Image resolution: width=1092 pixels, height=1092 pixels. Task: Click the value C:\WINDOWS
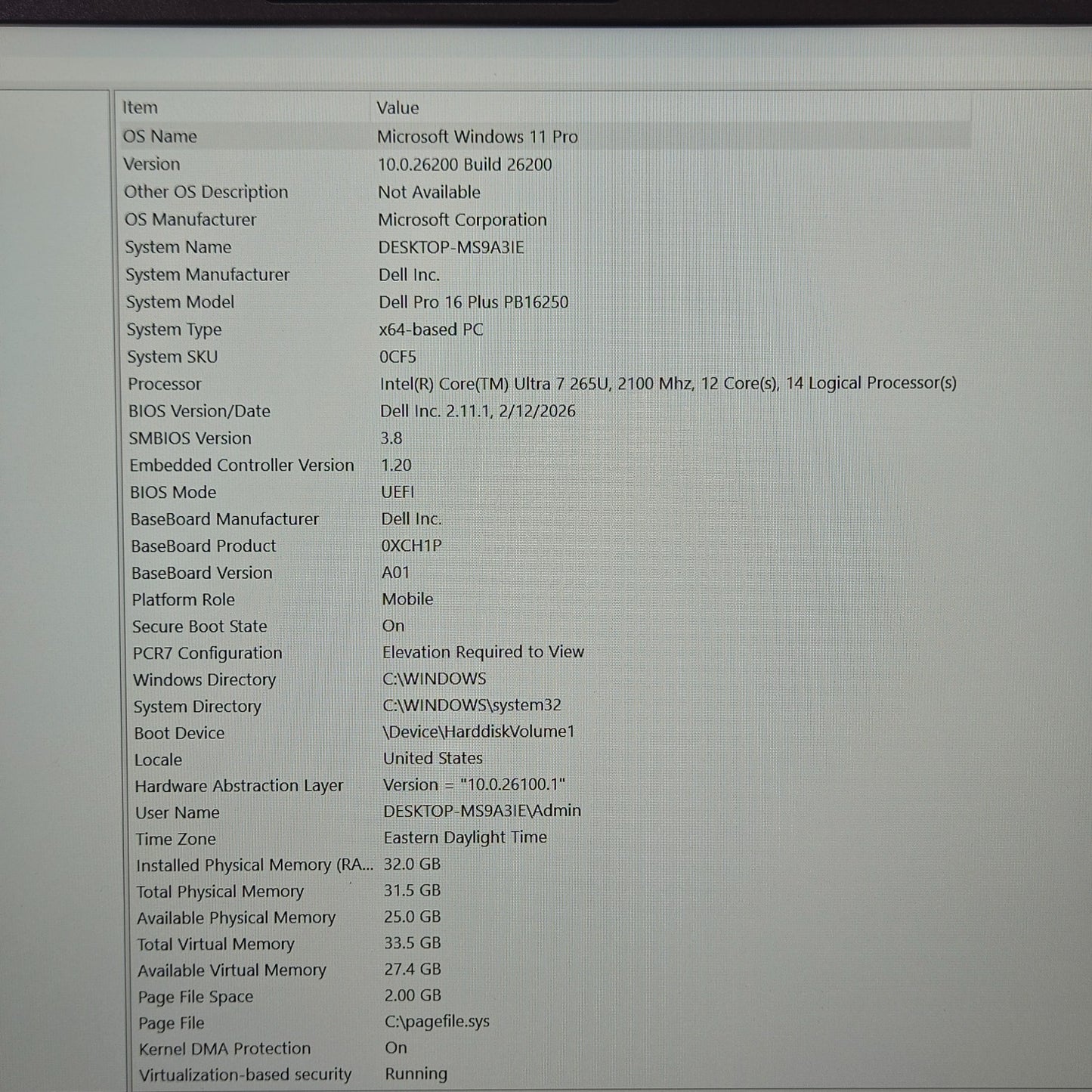point(435,679)
